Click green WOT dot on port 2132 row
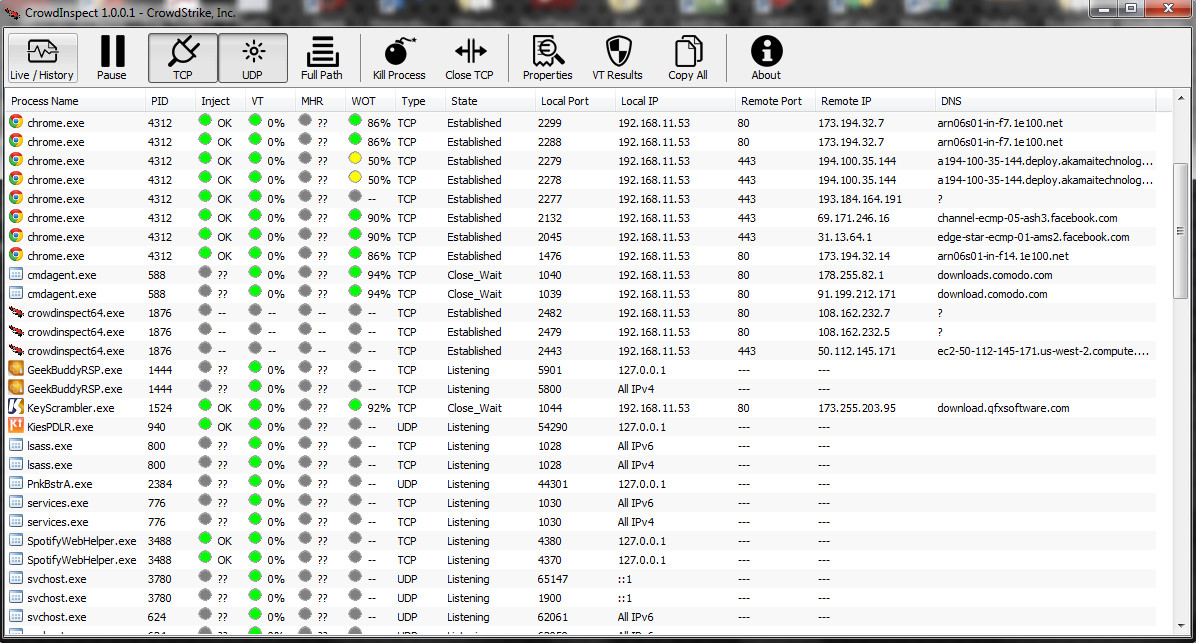This screenshot has height=643, width=1196. click(355, 216)
